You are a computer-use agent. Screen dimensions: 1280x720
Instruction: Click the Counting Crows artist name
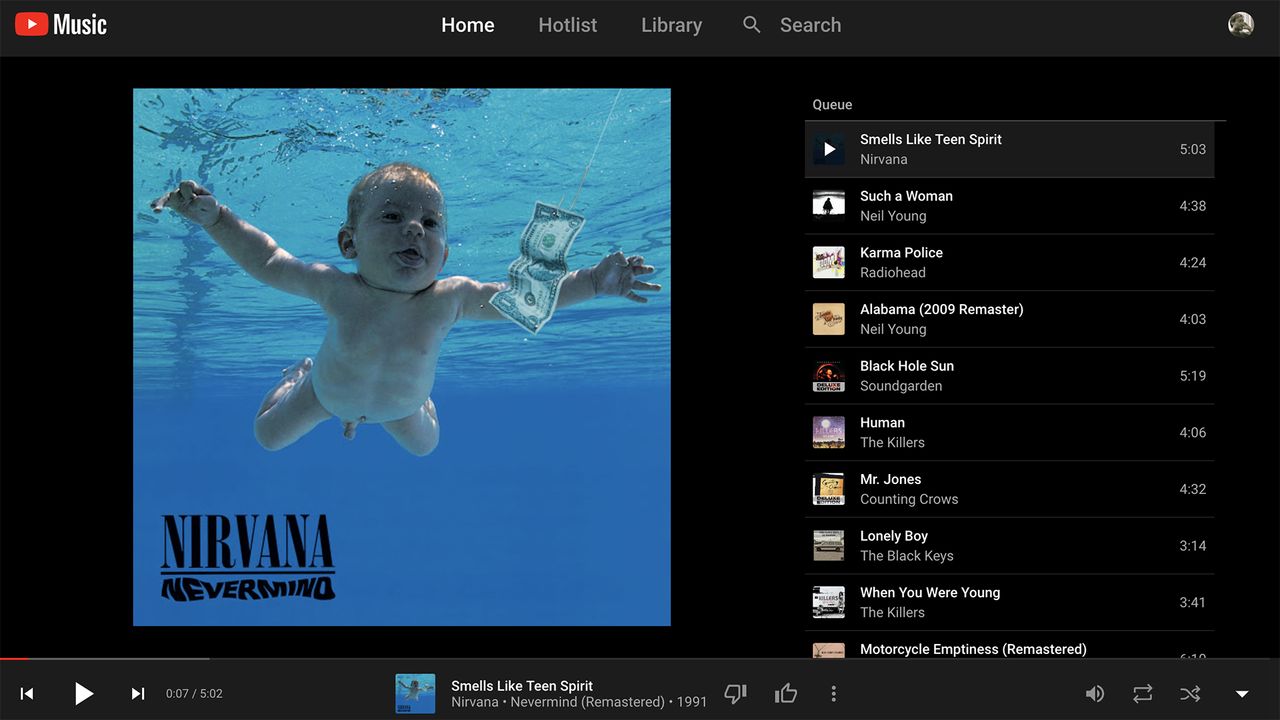[x=909, y=499]
